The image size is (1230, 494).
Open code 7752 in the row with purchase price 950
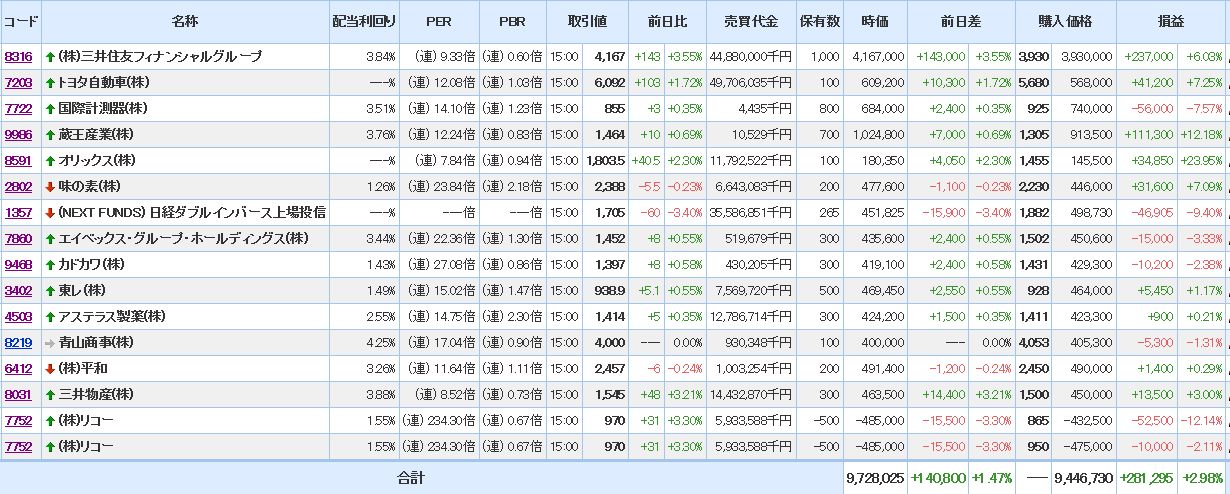click(x=18, y=447)
